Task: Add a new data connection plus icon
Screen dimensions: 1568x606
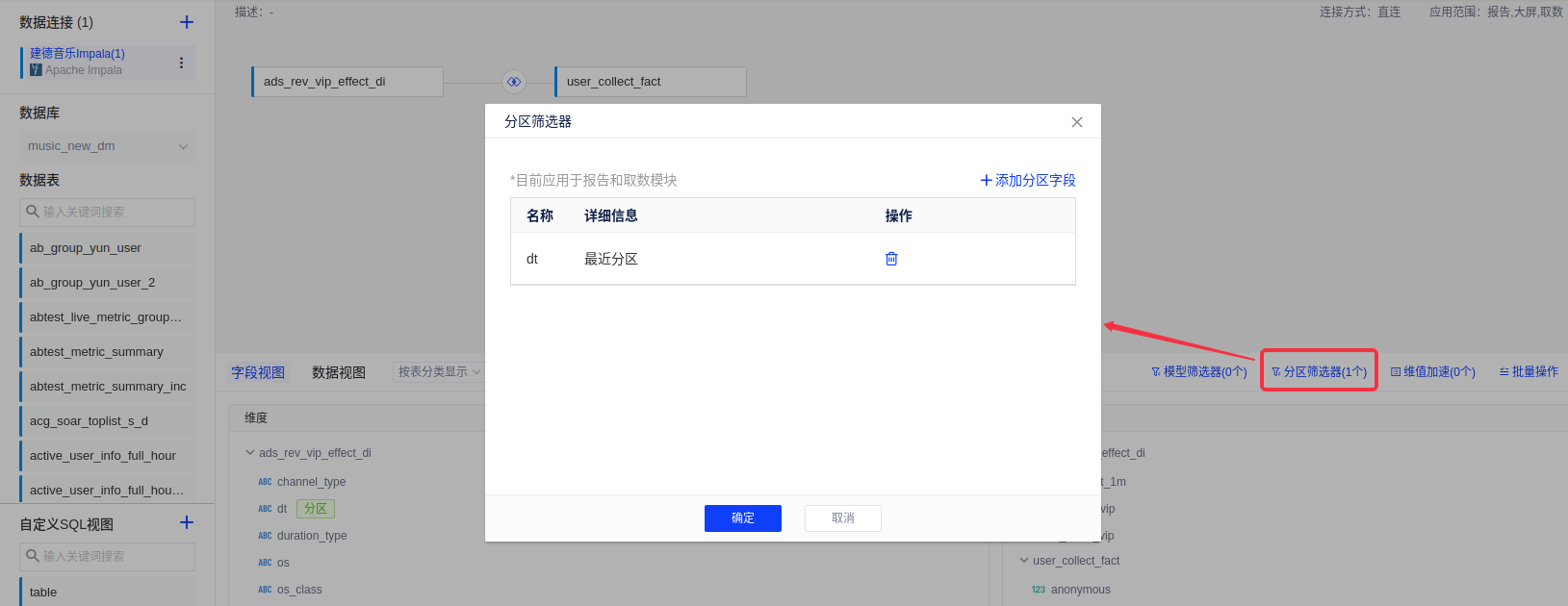Action: [x=187, y=22]
